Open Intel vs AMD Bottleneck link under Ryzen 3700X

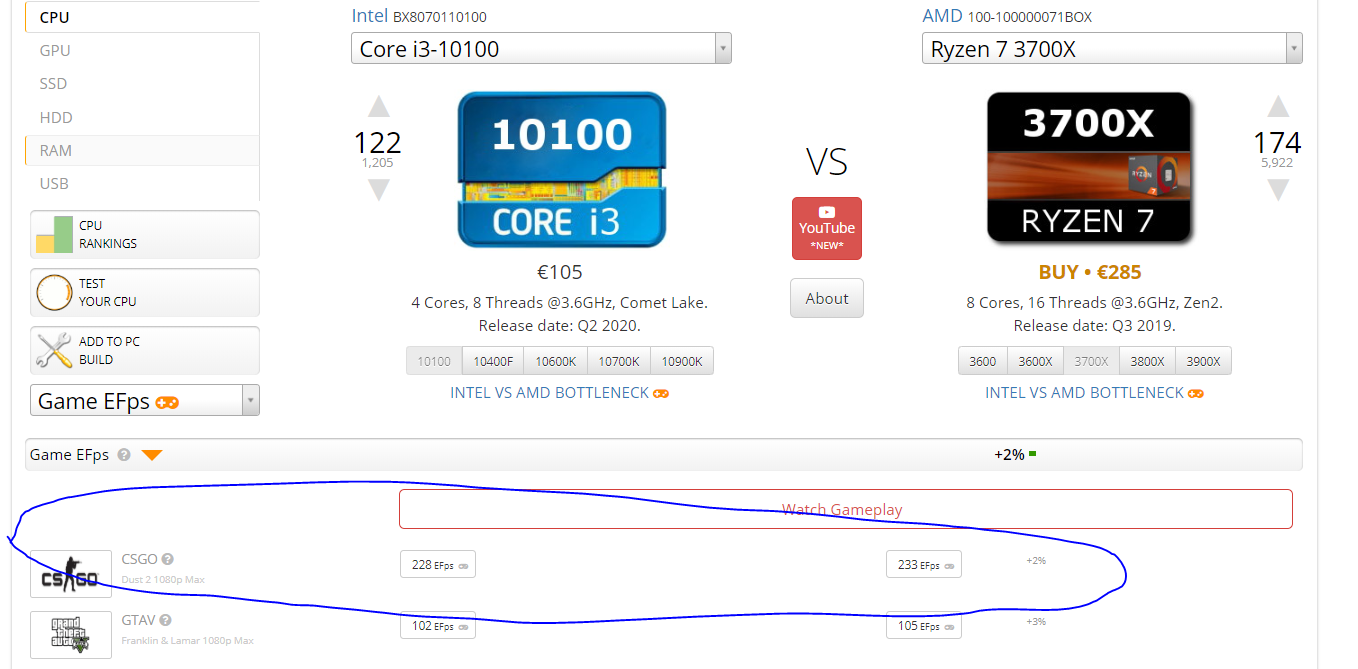[1095, 393]
